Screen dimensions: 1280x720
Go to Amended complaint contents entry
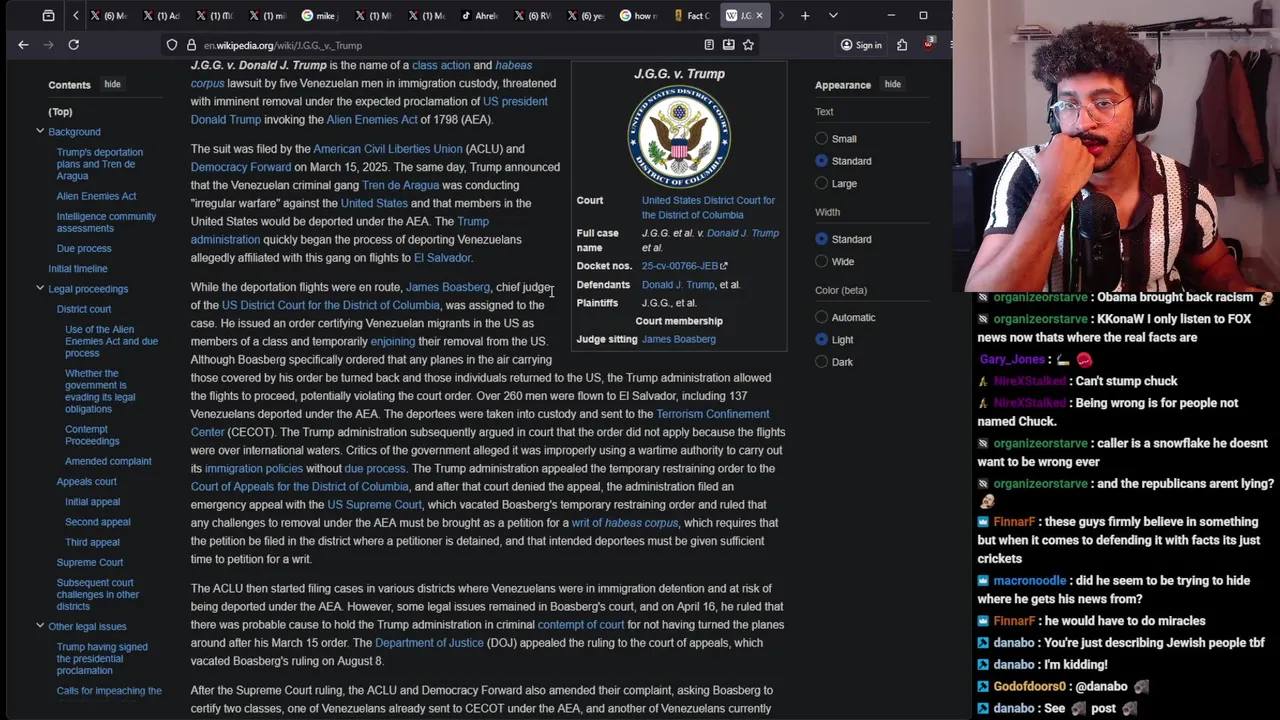point(108,462)
